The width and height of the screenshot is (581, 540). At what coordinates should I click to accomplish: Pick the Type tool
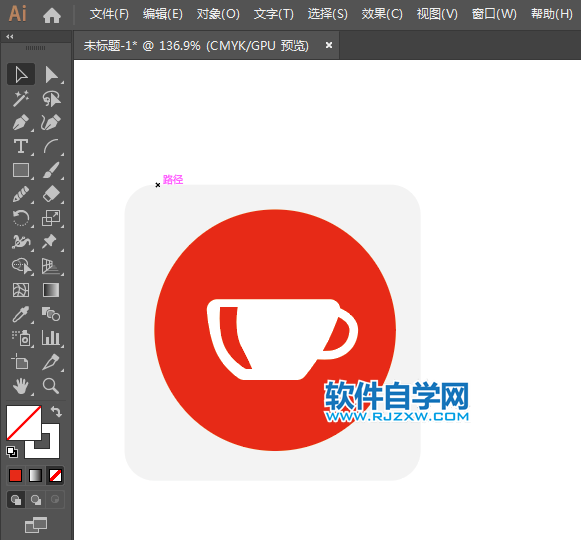(21, 146)
